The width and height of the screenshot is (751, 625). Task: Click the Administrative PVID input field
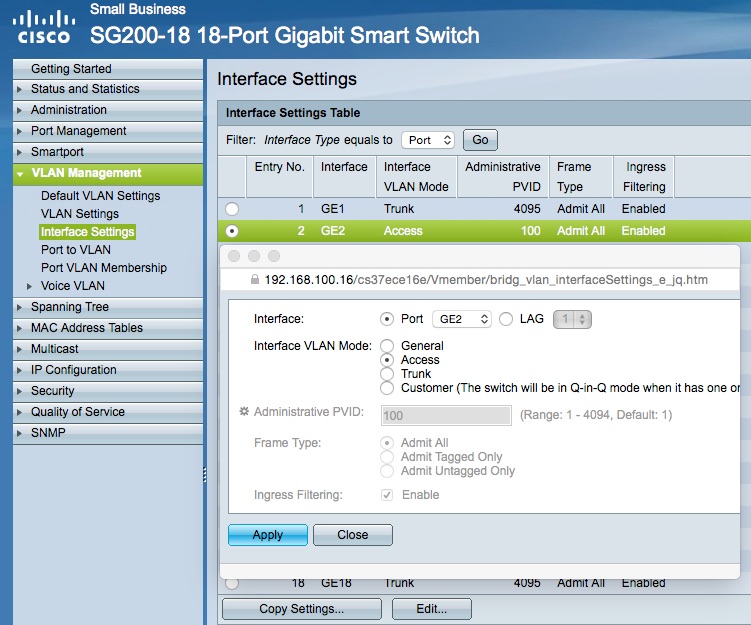446,415
